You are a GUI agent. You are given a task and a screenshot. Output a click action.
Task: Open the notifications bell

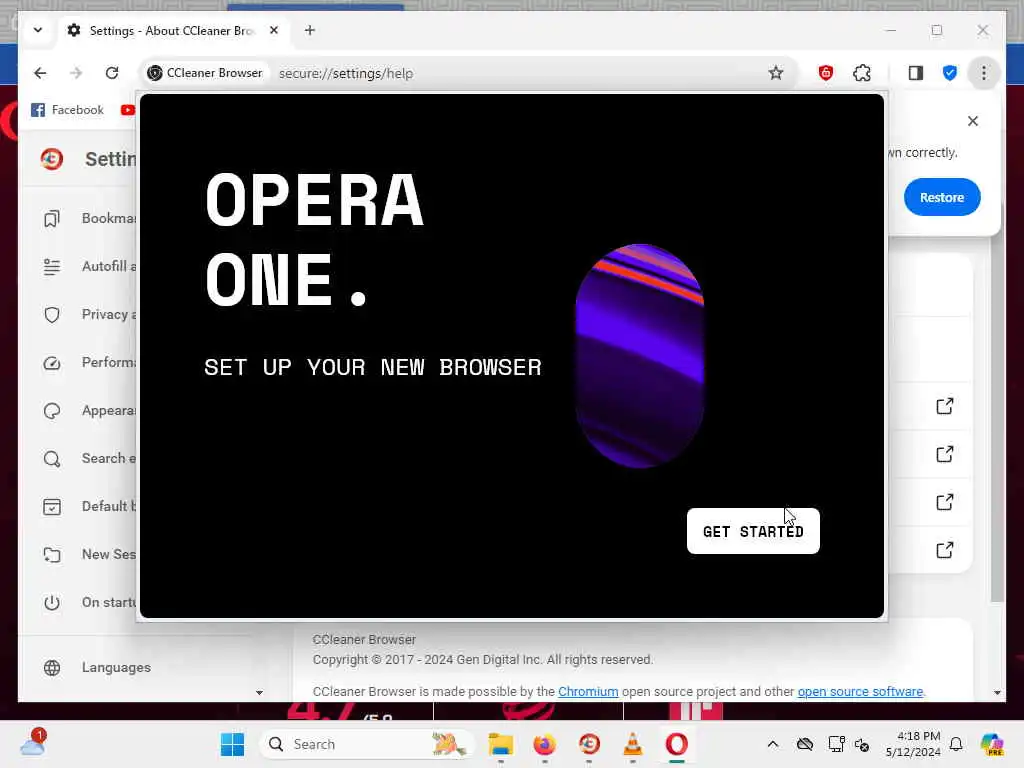pos(956,744)
